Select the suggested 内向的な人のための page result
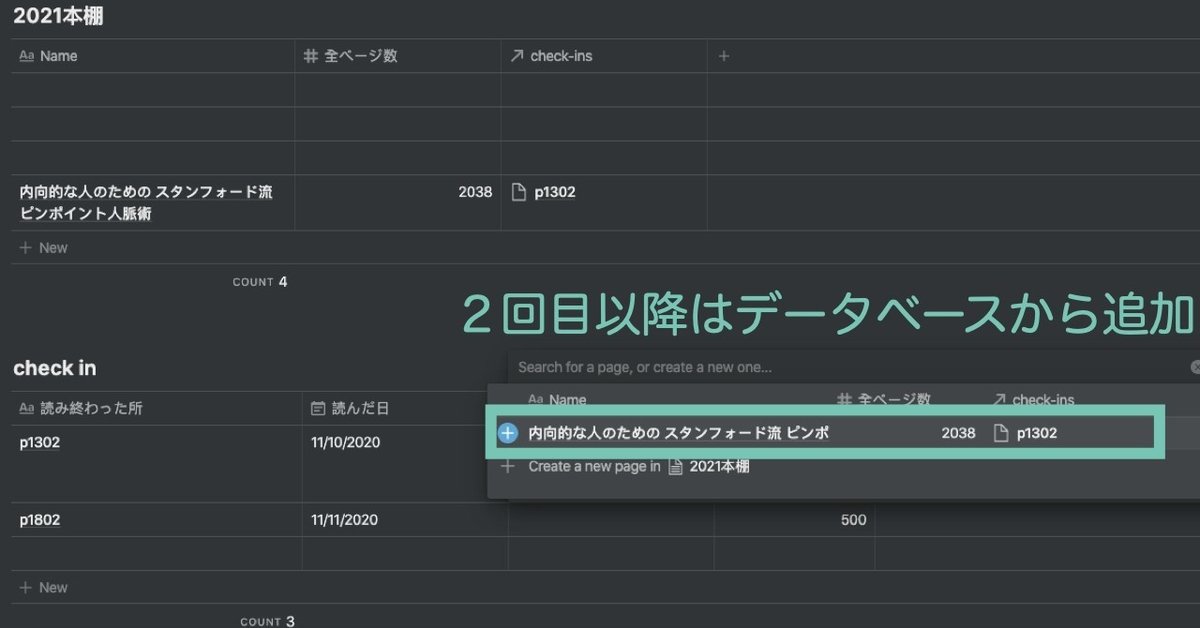 click(x=700, y=432)
